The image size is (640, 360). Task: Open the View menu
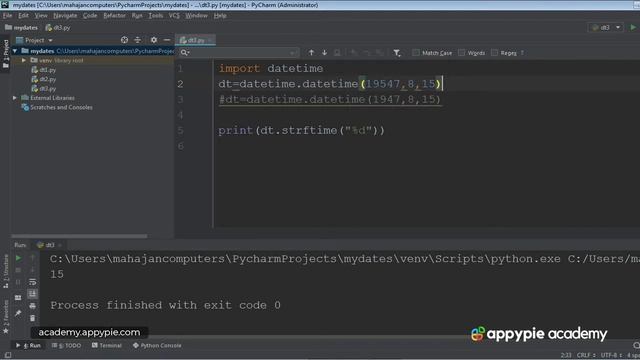click(41, 16)
